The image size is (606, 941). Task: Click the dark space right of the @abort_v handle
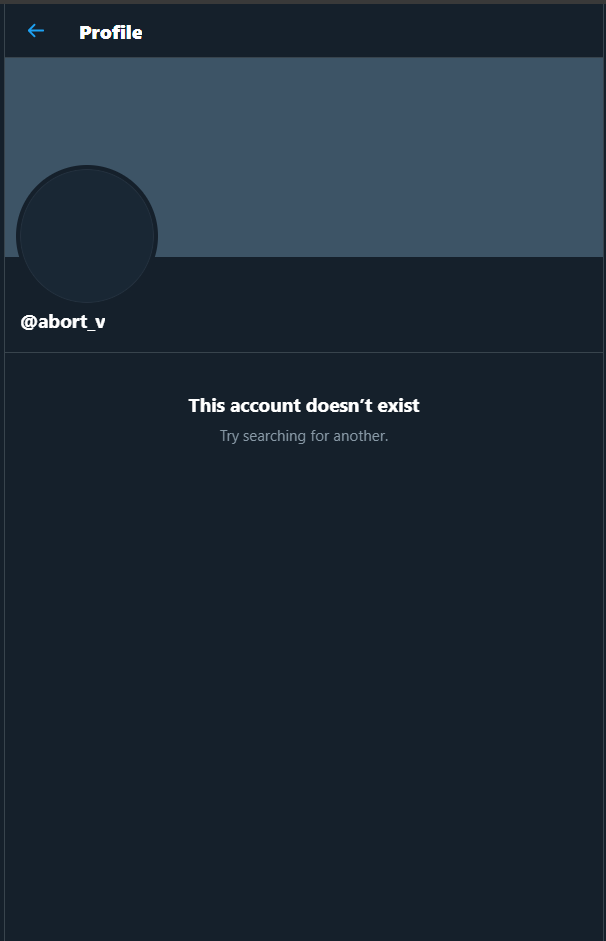pyautogui.click(x=354, y=322)
